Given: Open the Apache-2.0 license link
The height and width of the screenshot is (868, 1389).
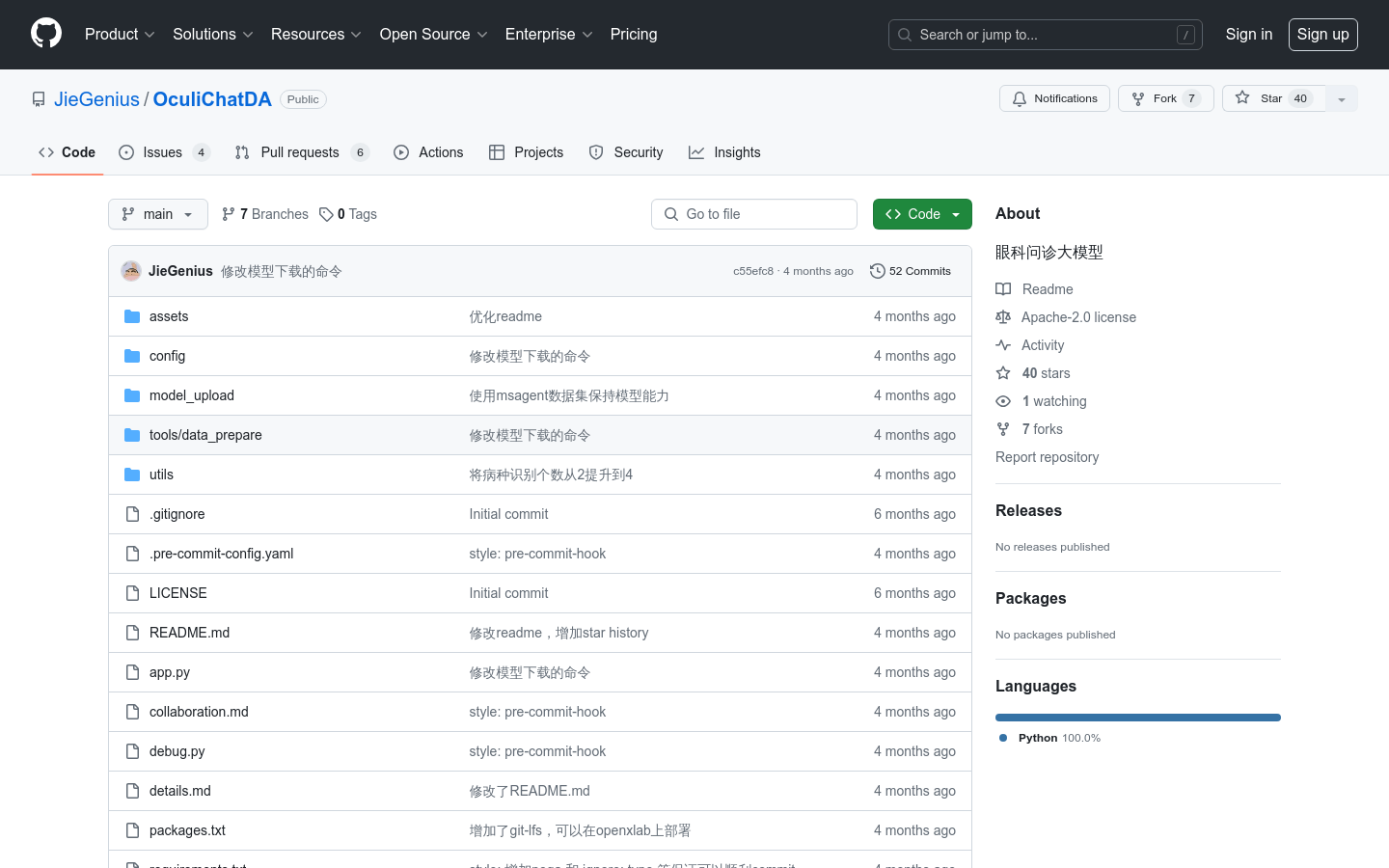Looking at the screenshot, I should (x=1078, y=317).
